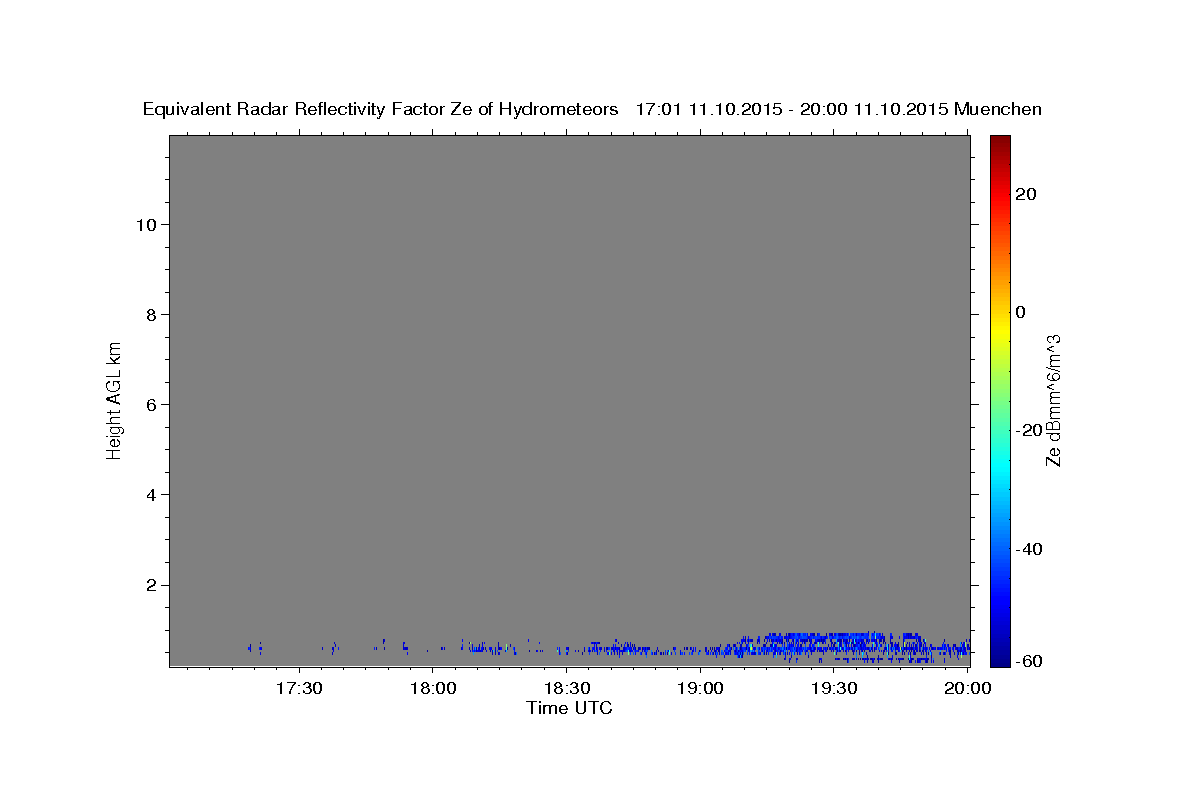Image resolution: width=1200 pixels, height=800 pixels.
Task: Click the 'Muenchen' location label
Action: pos(998,109)
